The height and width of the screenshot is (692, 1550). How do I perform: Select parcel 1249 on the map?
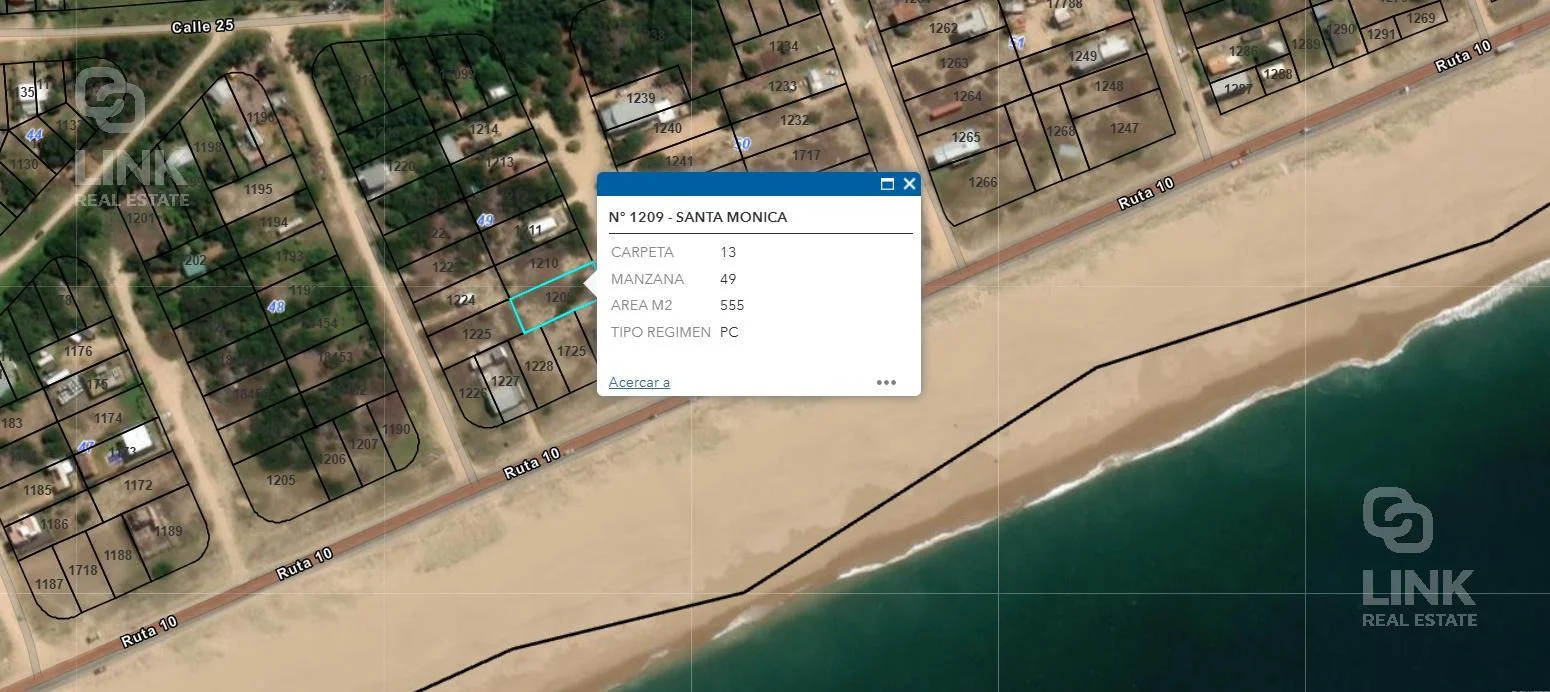tap(1082, 56)
